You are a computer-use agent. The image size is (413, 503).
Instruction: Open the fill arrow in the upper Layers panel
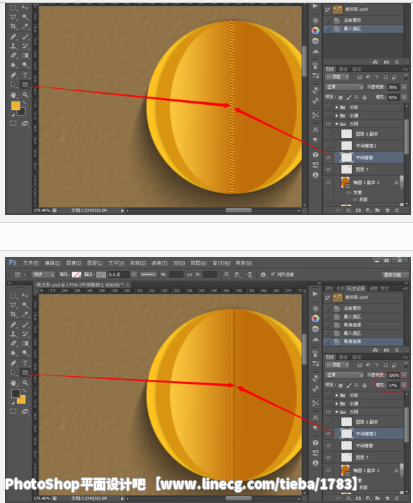(x=404, y=97)
